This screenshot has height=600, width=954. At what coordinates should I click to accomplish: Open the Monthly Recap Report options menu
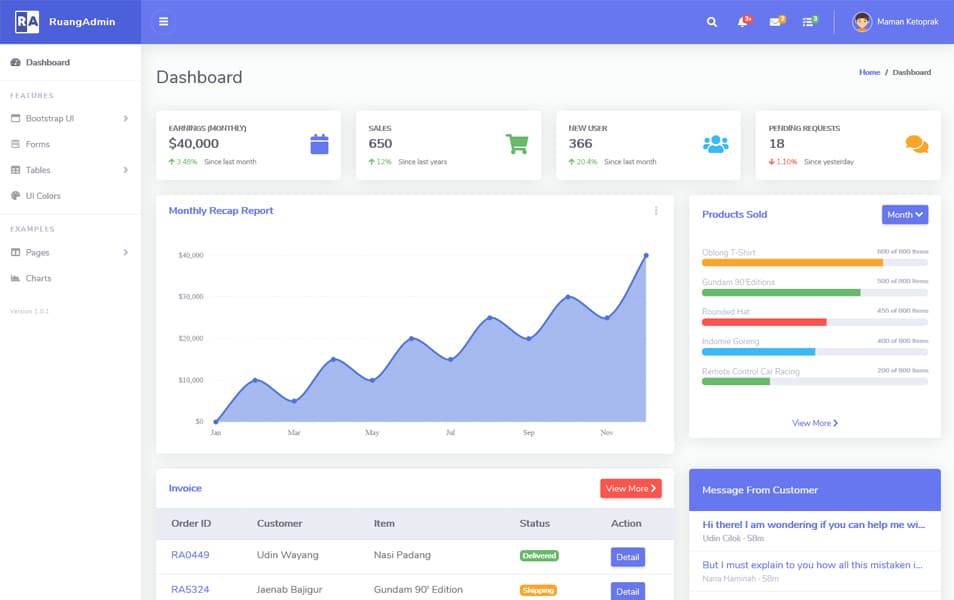point(656,211)
